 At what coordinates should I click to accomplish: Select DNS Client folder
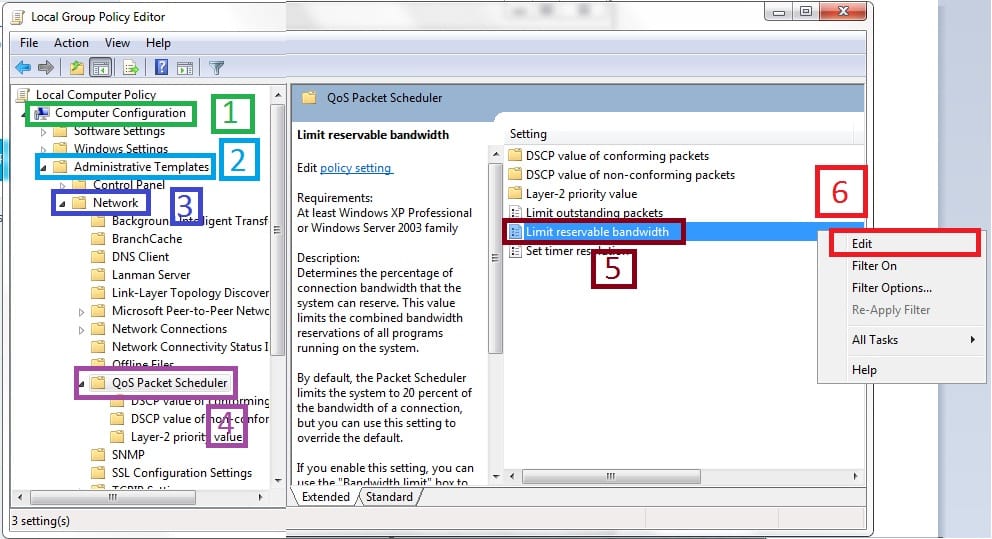coord(140,257)
